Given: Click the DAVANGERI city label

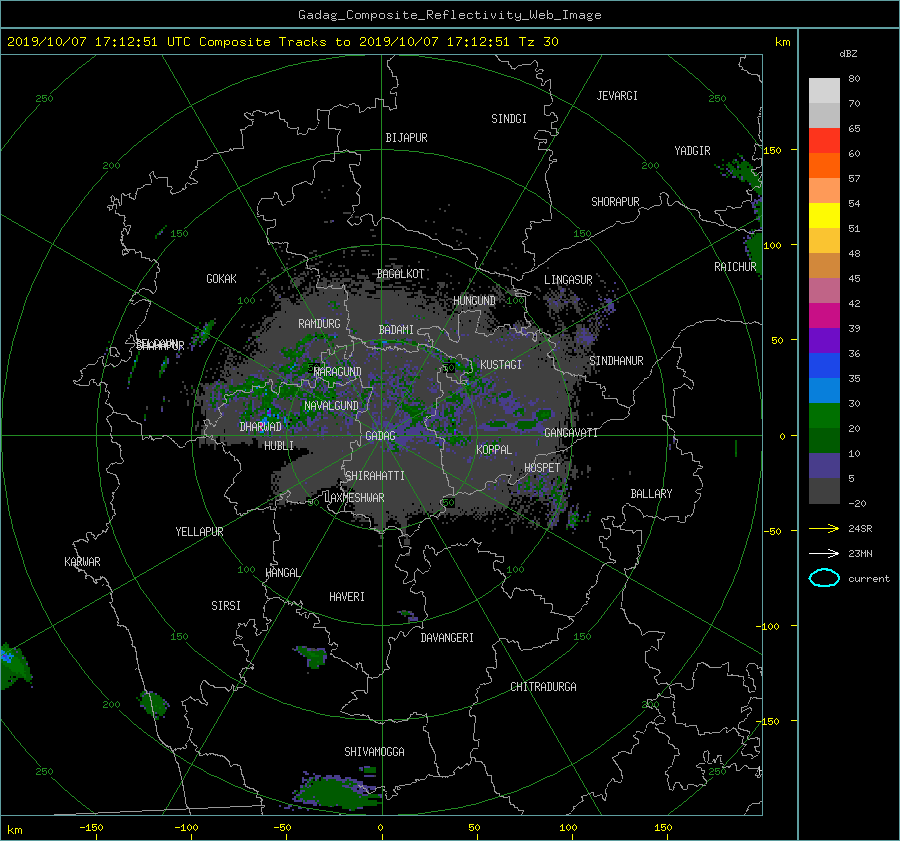Looking at the screenshot, I should click(447, 638).
